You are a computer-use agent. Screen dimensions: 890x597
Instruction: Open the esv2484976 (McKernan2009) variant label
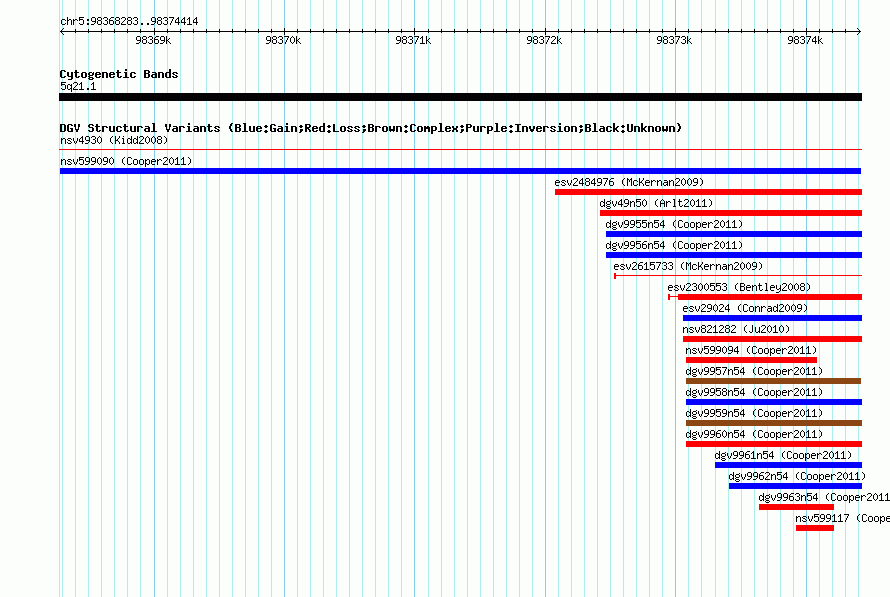coord(629,182)
